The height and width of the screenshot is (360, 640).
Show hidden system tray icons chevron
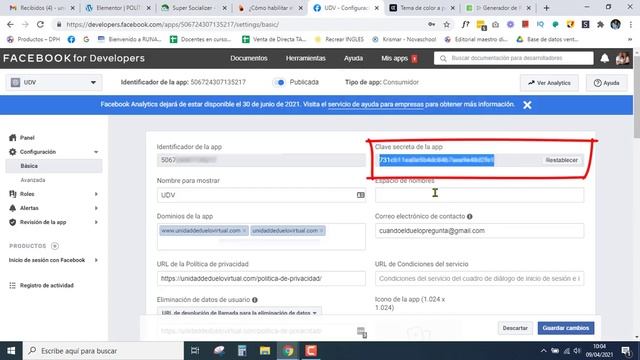(543, 351)
